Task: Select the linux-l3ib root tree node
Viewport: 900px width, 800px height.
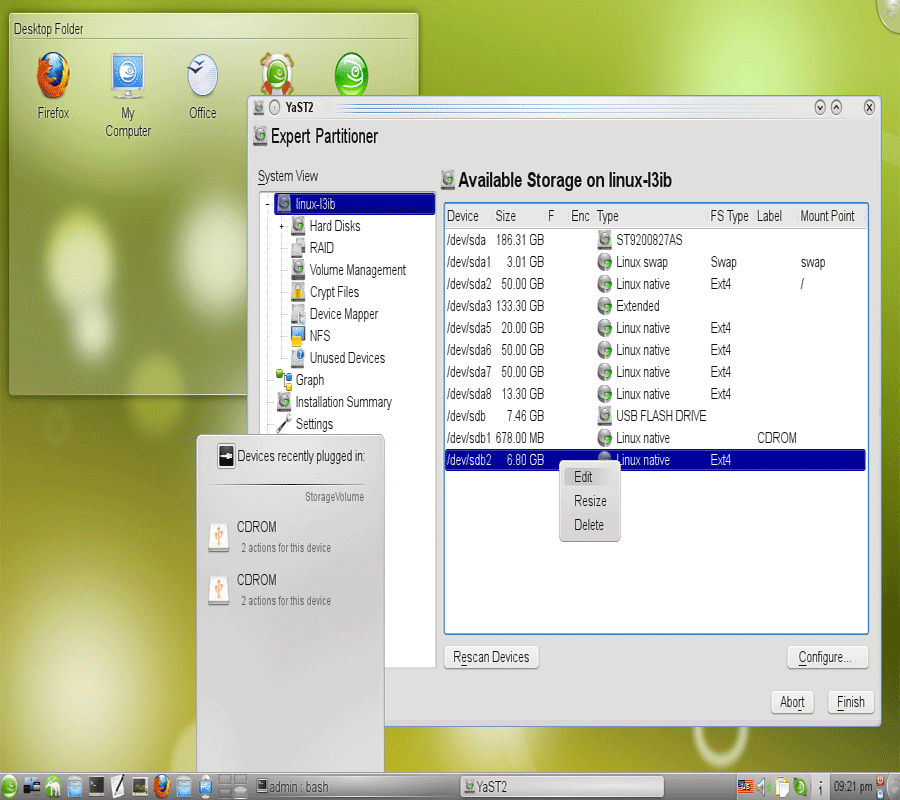Action: click(354, 204)
